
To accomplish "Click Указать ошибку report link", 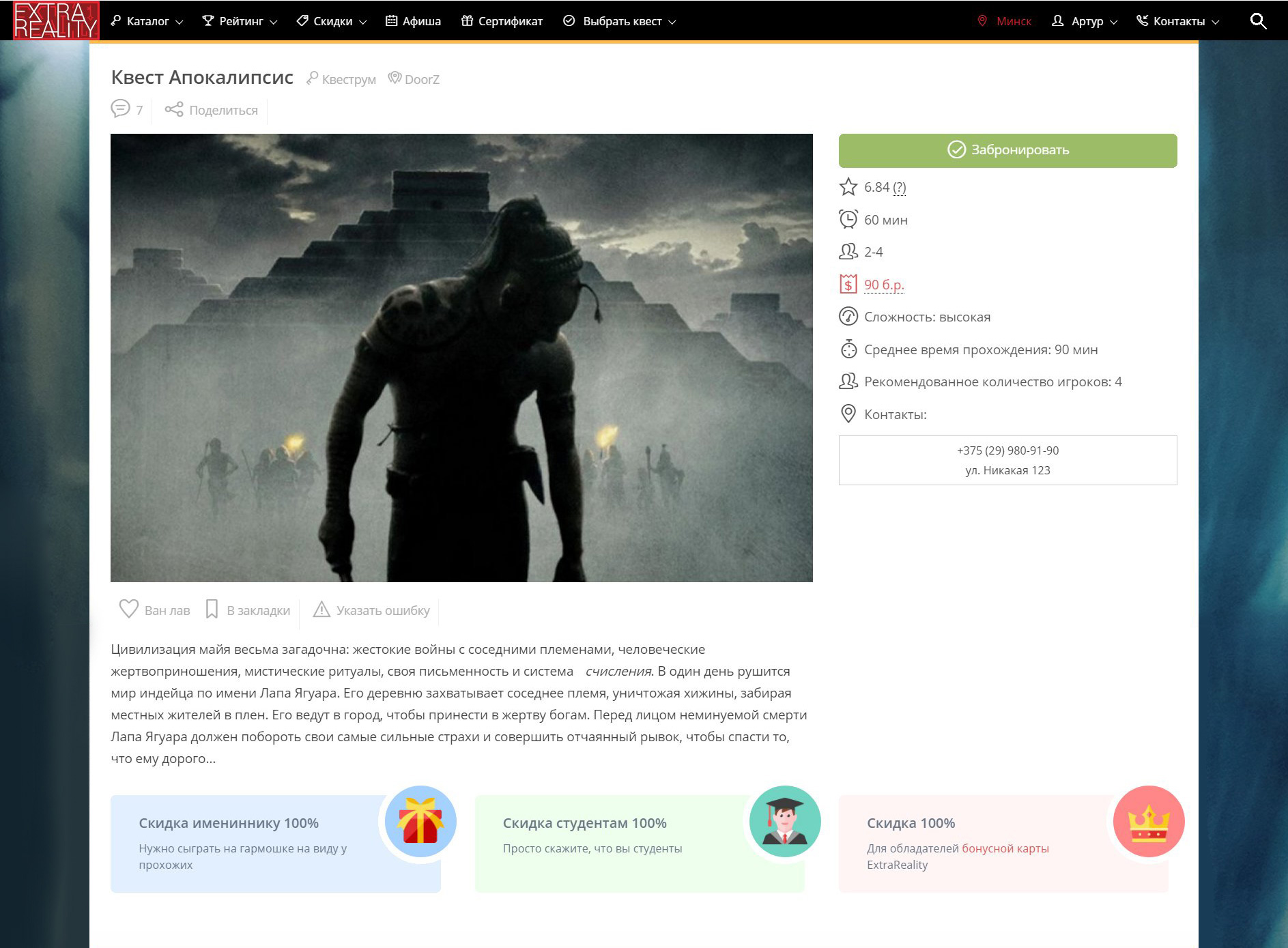I will tap(383, 610).
